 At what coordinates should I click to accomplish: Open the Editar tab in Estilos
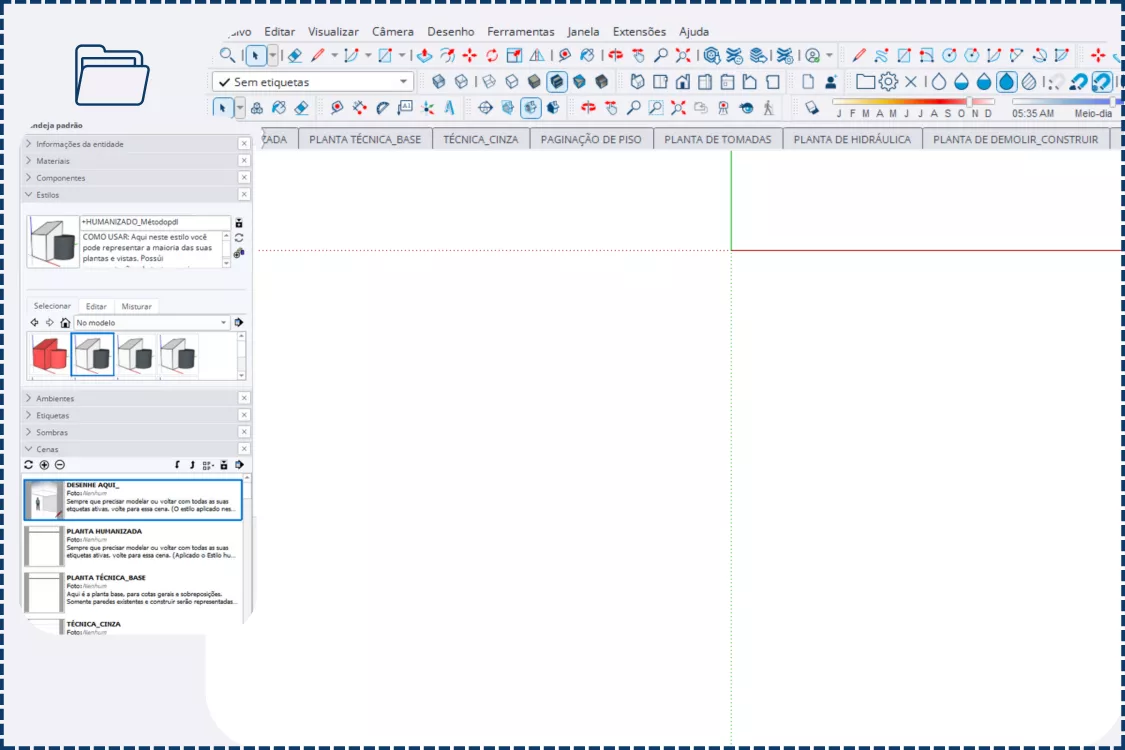(96, 306)
